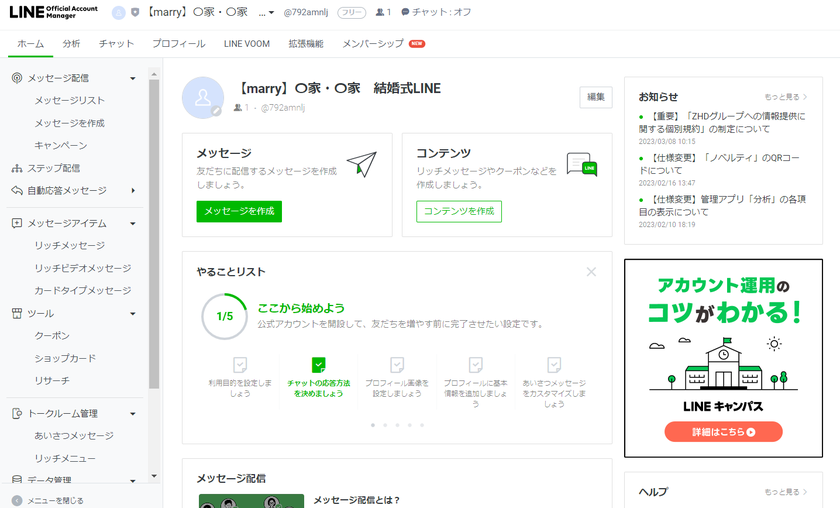Select the プロフィール画像を設定しましょう step
Image resolution: width=840 pixels, height=508 pixels.
click(397, 377)
